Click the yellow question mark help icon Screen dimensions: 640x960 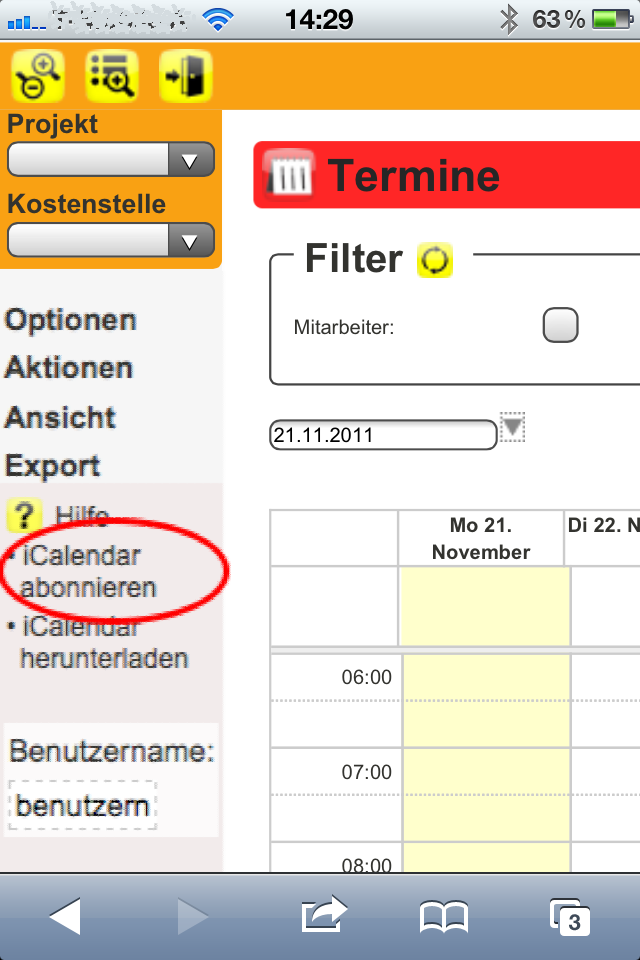(x=23, y=516)
